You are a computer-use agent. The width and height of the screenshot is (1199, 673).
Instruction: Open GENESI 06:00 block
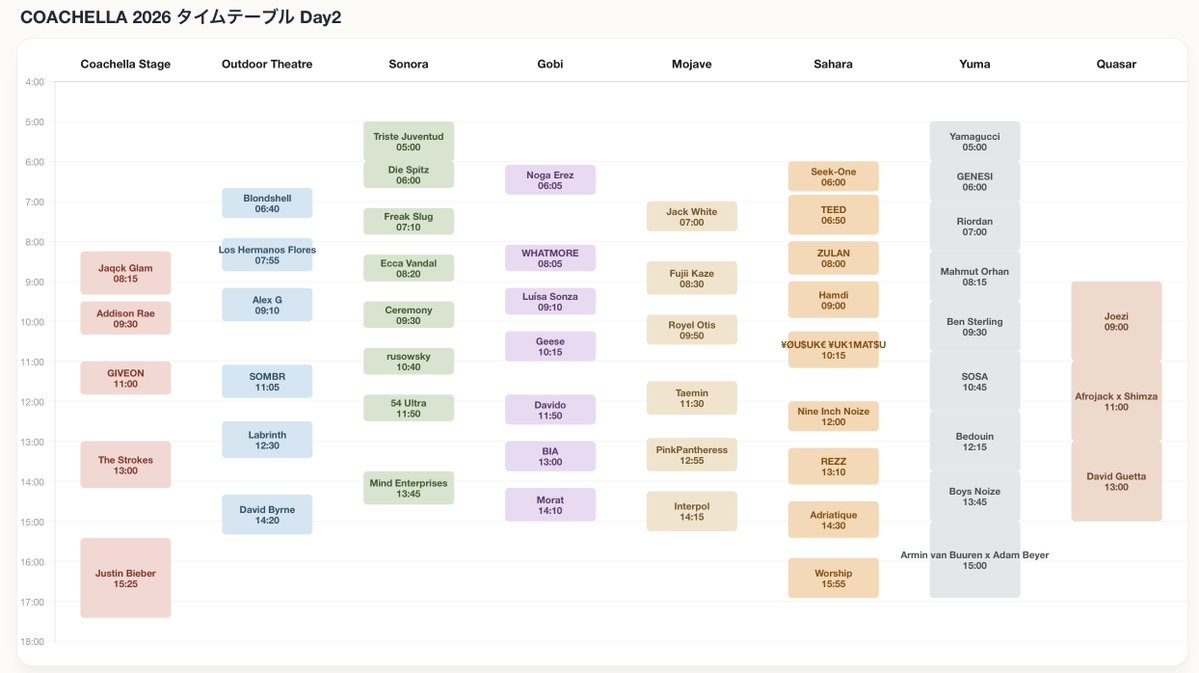point(974,181)
